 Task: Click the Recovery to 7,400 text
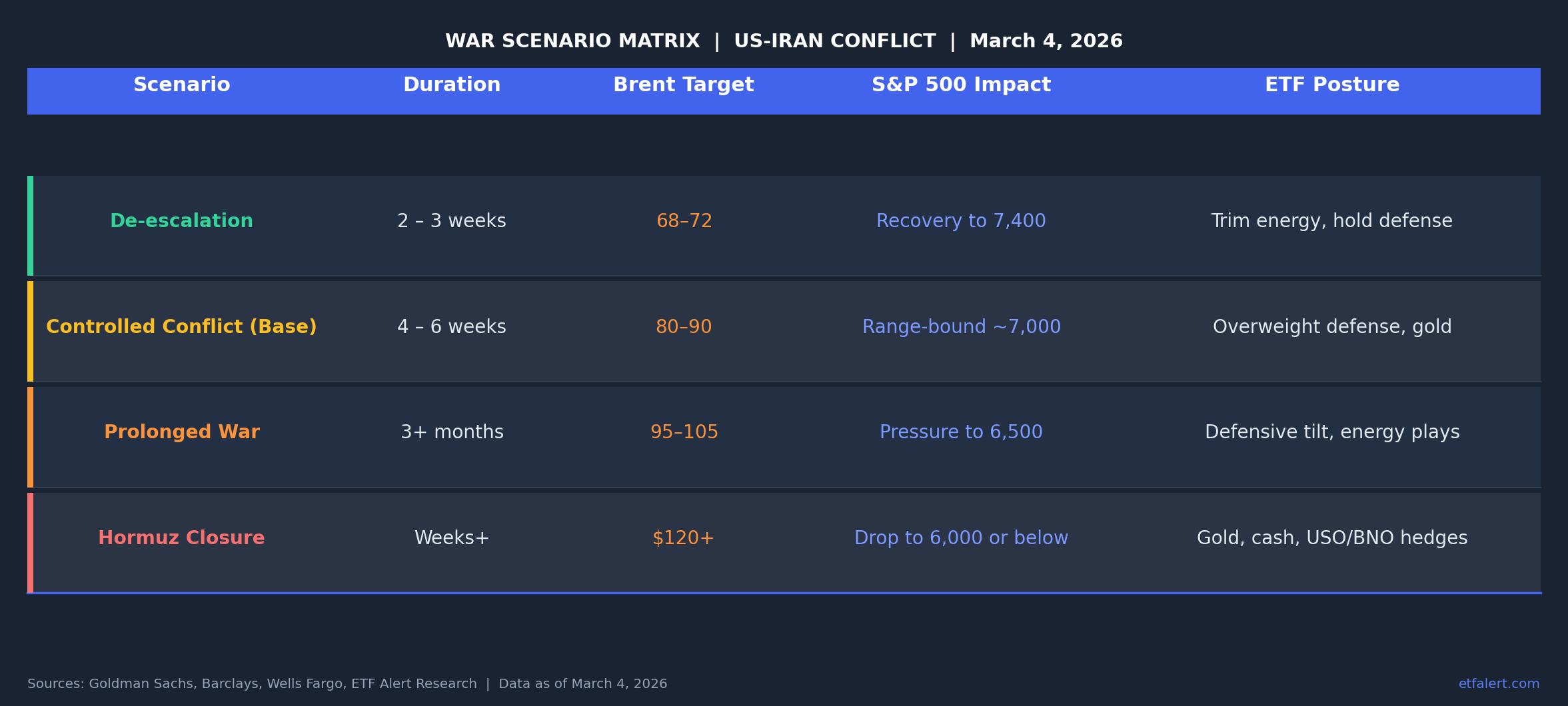tap(961, 221)
